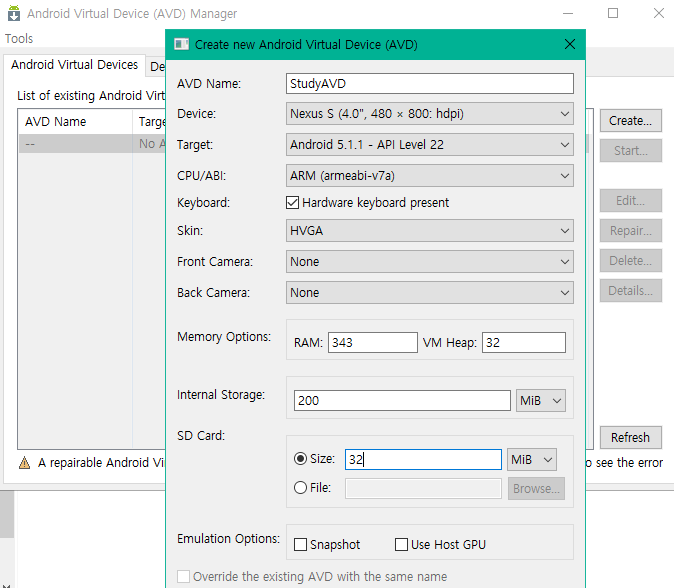Image resolution: width=674 pixels, height=588 pixels.
Task: Click the AVD Manager app icon in title bar
Action: pyautogui.click(x=14, y=13)
